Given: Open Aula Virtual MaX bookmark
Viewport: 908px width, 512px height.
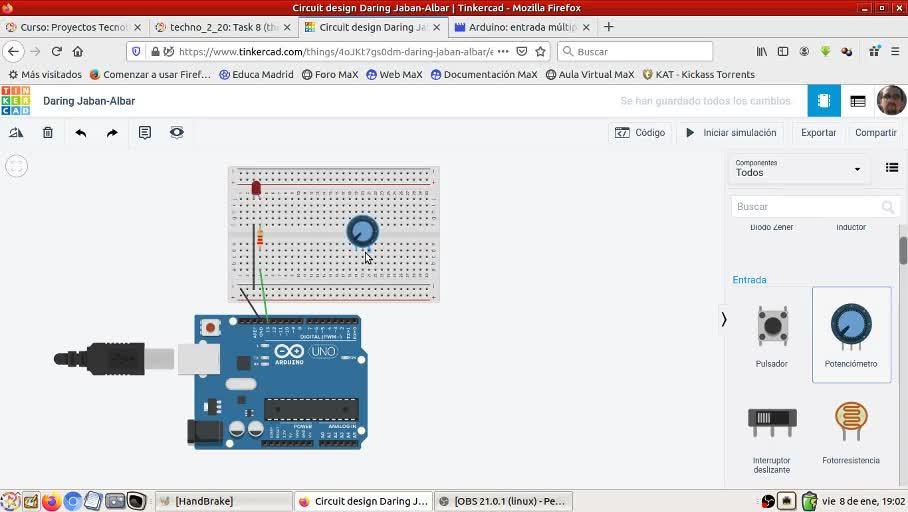Looking at the screenshot, I should click(590, 74).
